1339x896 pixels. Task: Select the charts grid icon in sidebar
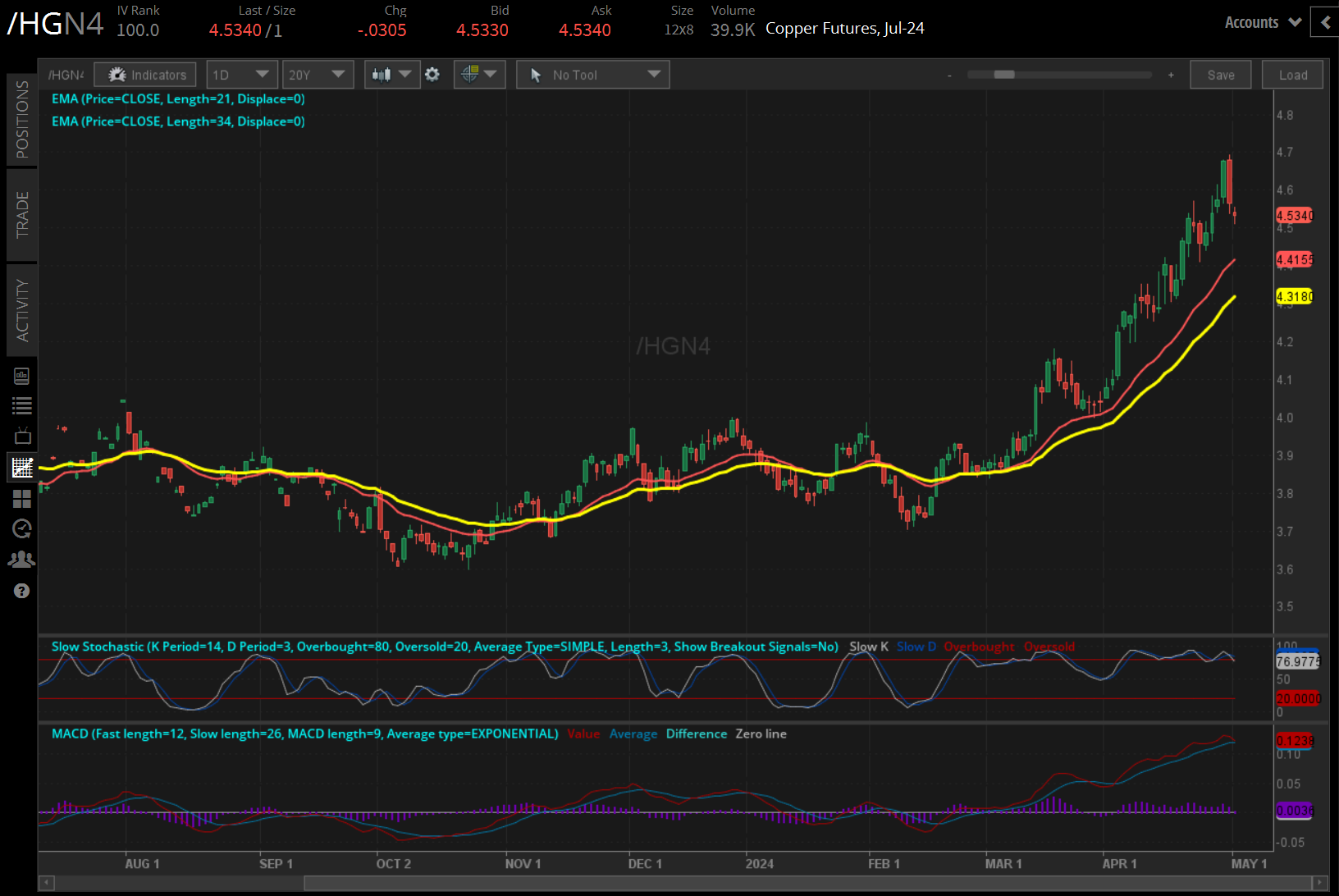coord(22,468)
